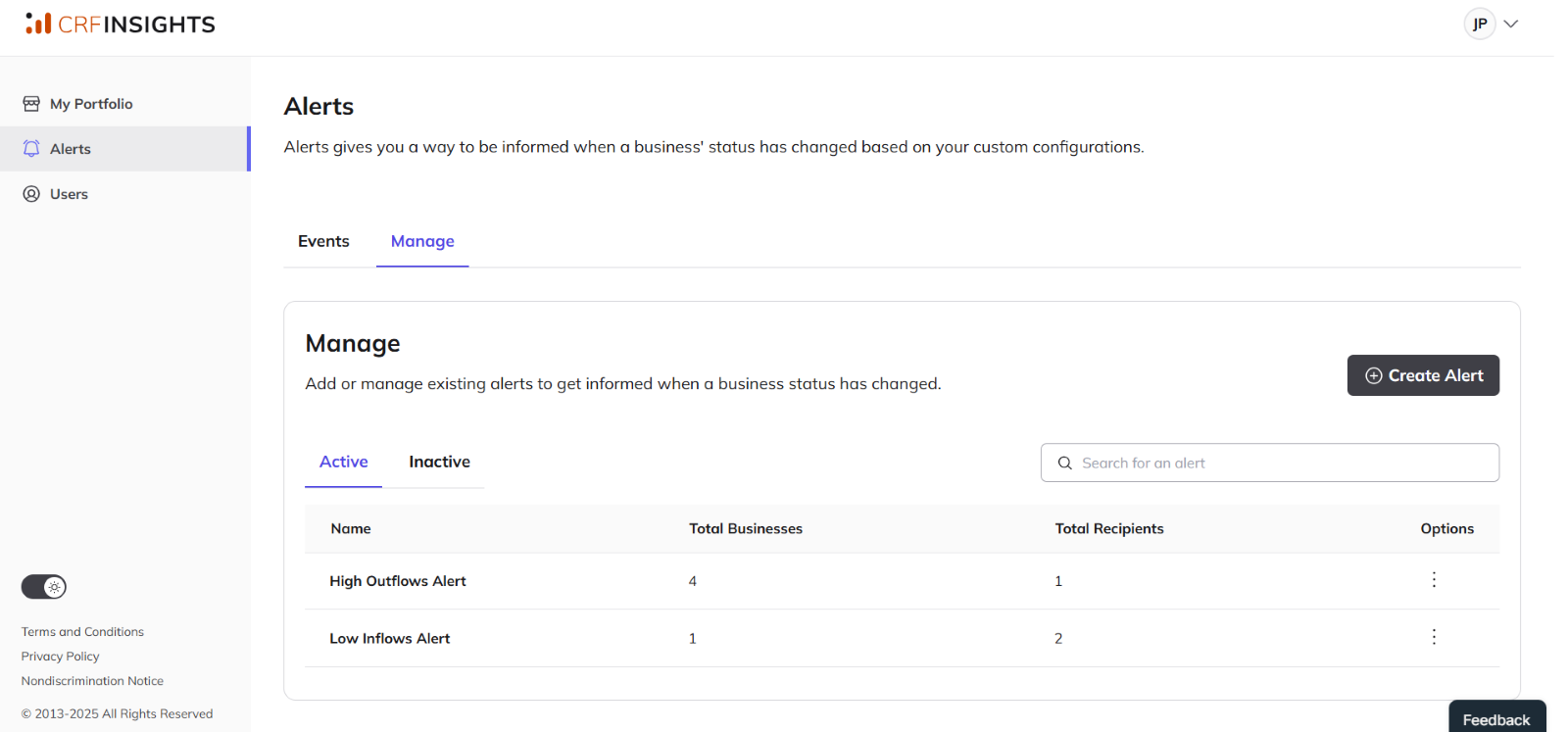Click the plus icon on Create Alert
This screenshot has height=732, width=1568.
coord(1374,375)
